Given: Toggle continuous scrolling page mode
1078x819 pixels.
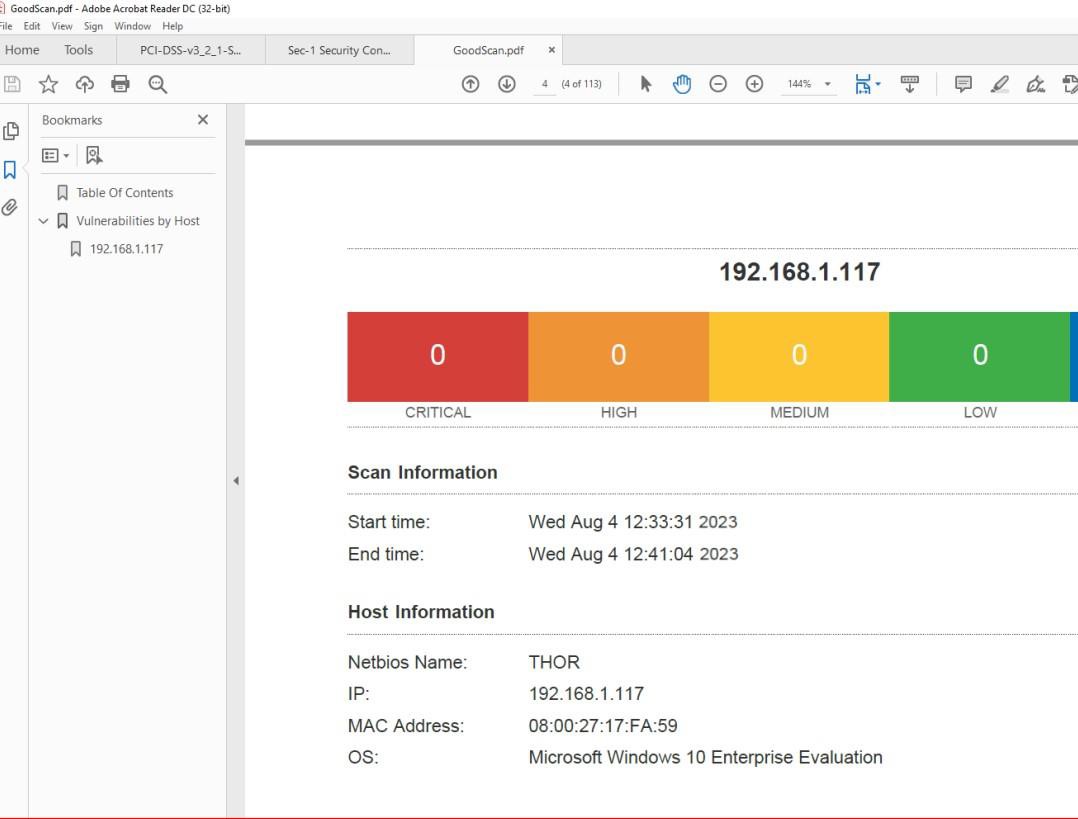Looking at the screenshot, I should tap(908, 84).
